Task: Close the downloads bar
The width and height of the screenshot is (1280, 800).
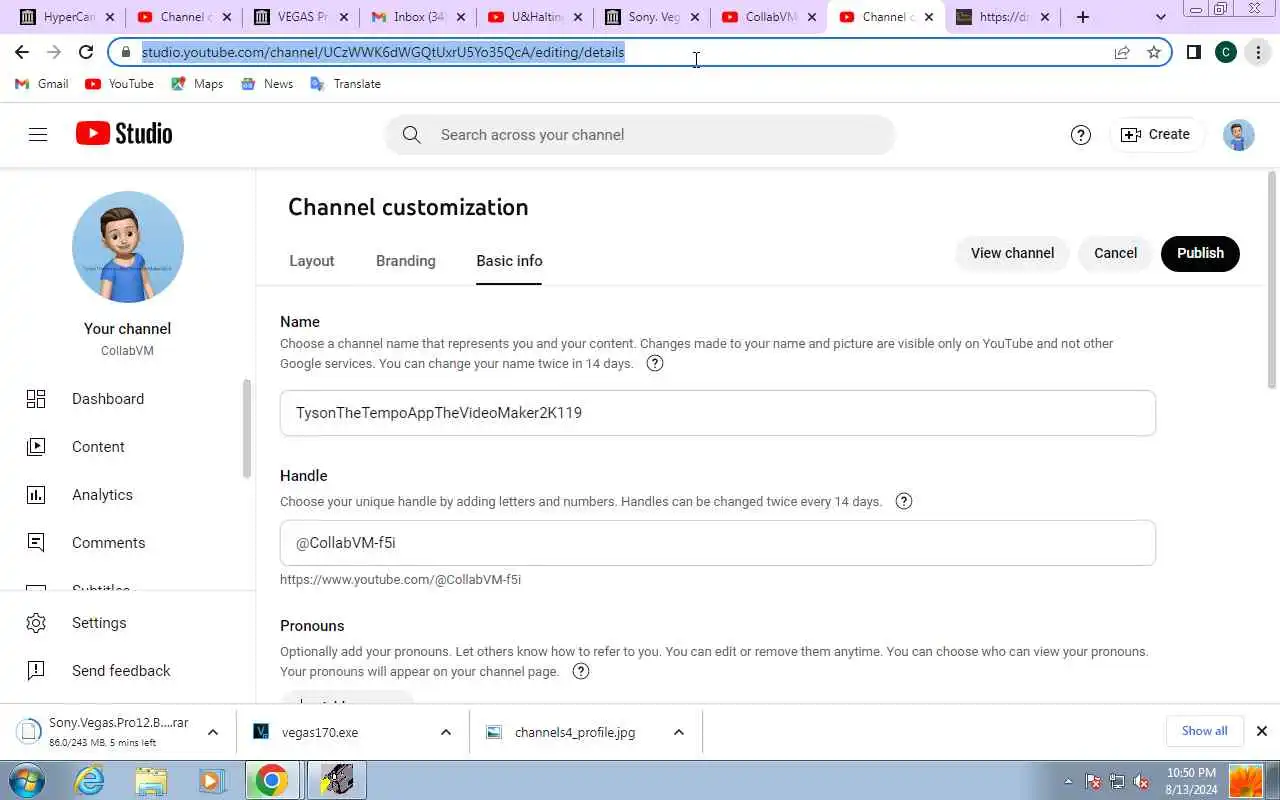Action: point(1262,731)
